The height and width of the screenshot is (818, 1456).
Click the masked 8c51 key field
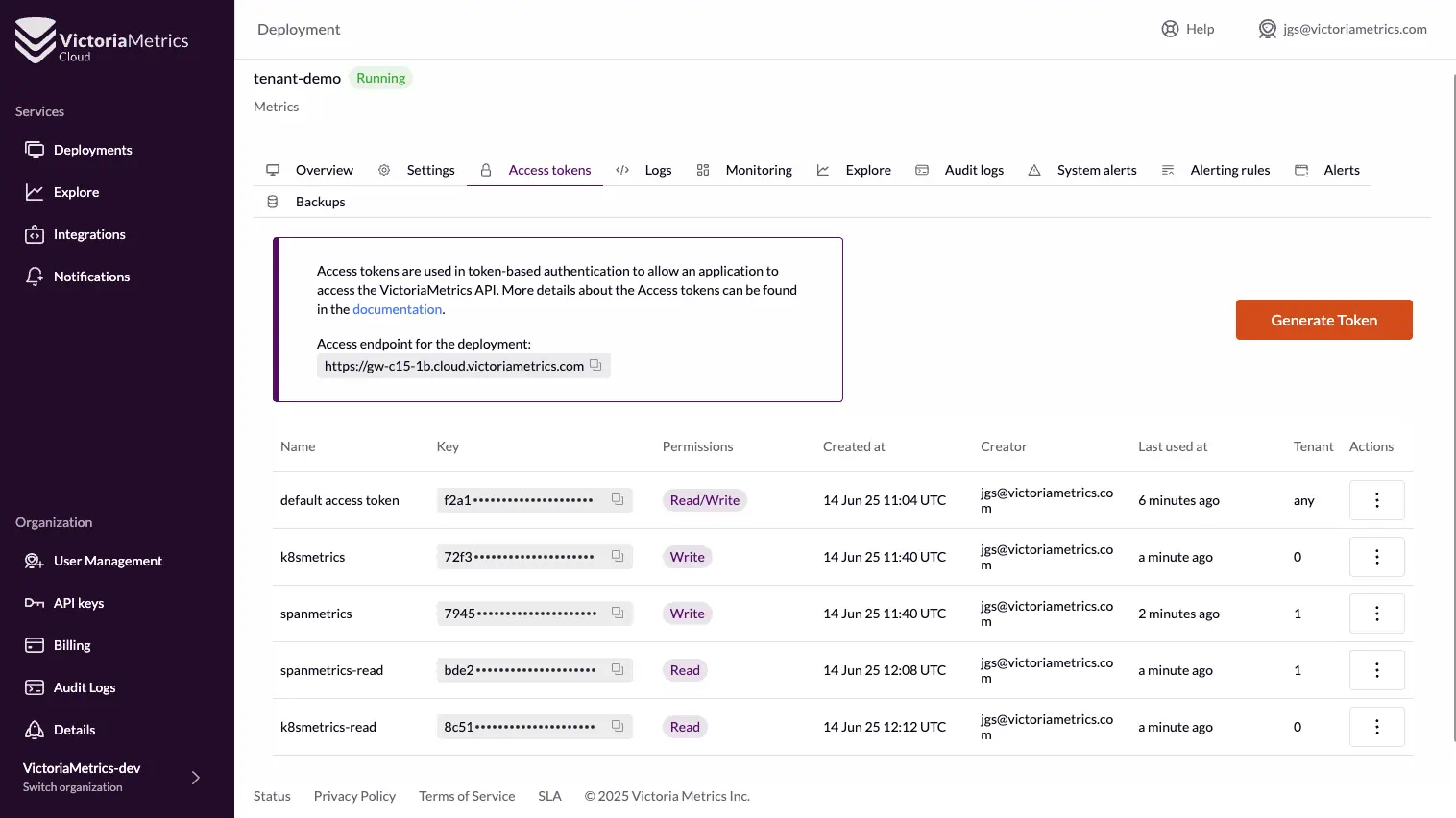tap(535, 727)
